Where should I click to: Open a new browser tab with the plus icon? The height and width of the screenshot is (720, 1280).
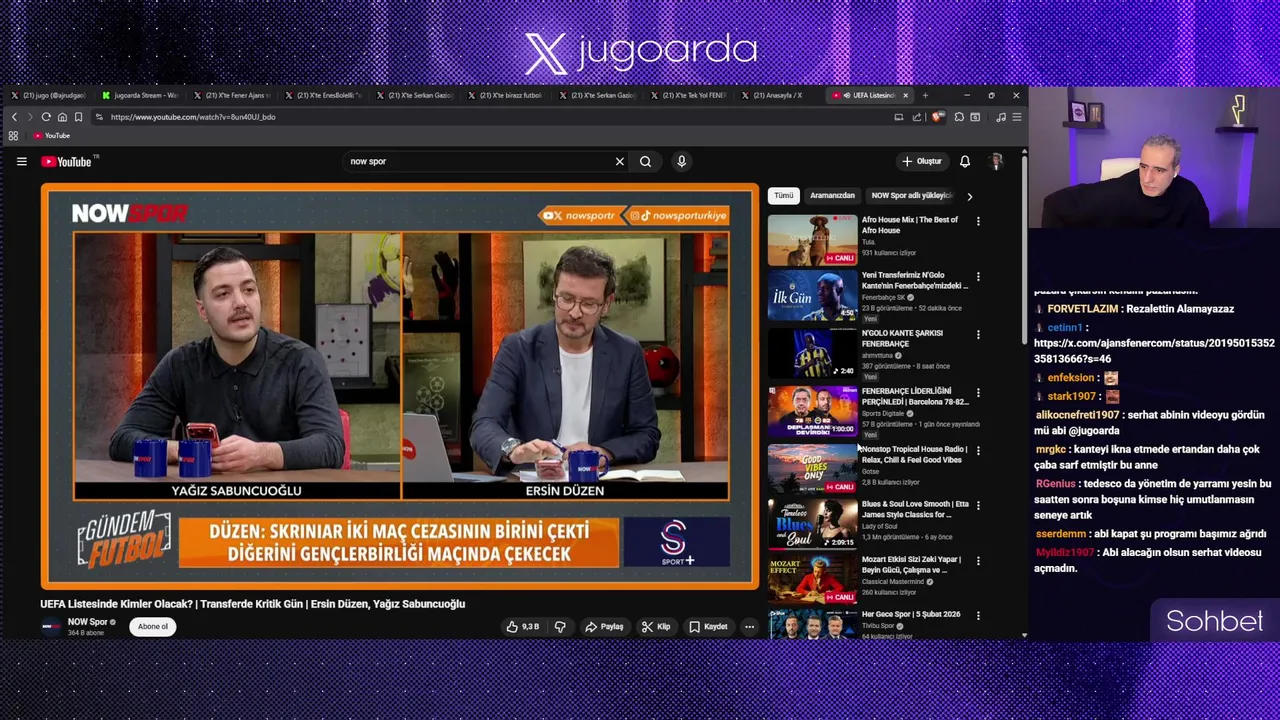tap(925, 95)
